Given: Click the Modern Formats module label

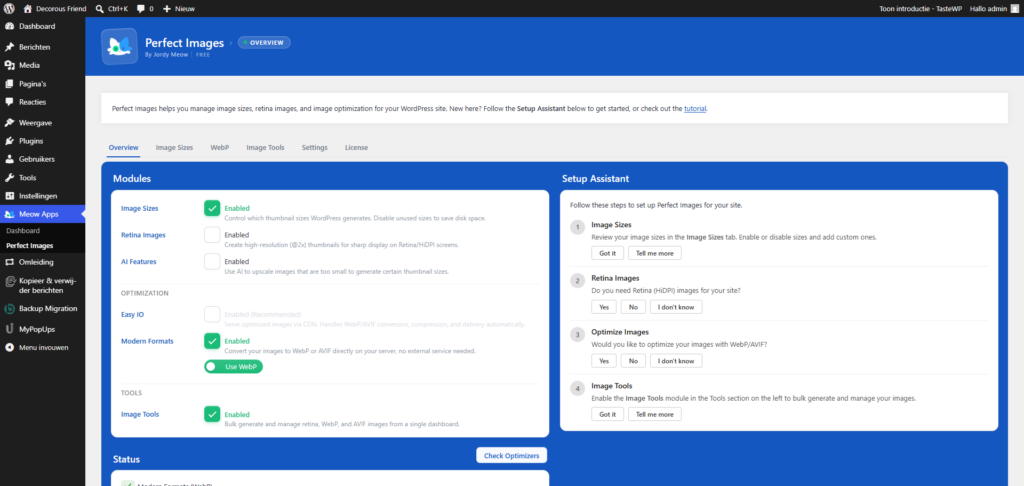Looking at the screenshot, I should click(x=147, y=341).
